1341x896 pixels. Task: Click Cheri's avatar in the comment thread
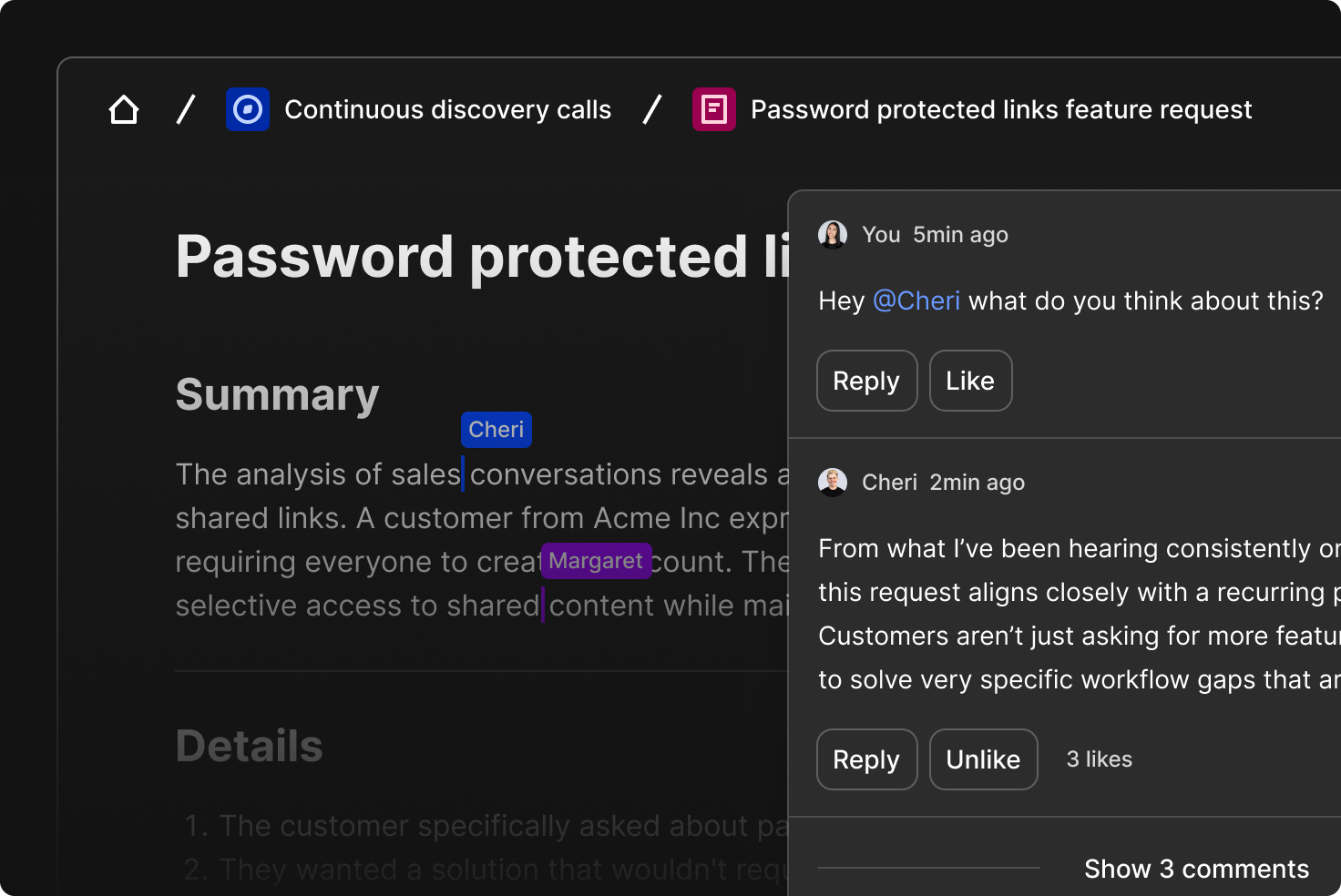(x=833, y=483)
